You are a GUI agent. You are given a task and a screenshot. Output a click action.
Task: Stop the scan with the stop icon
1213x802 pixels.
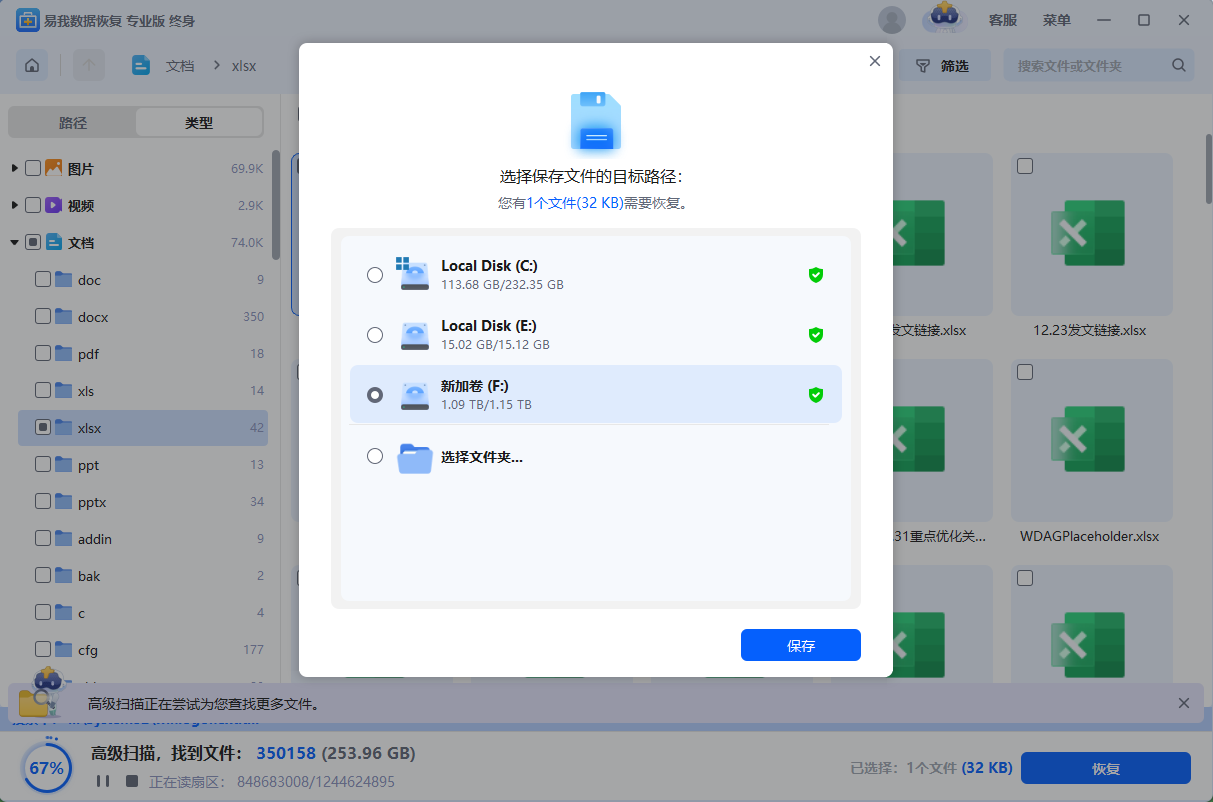131,781
